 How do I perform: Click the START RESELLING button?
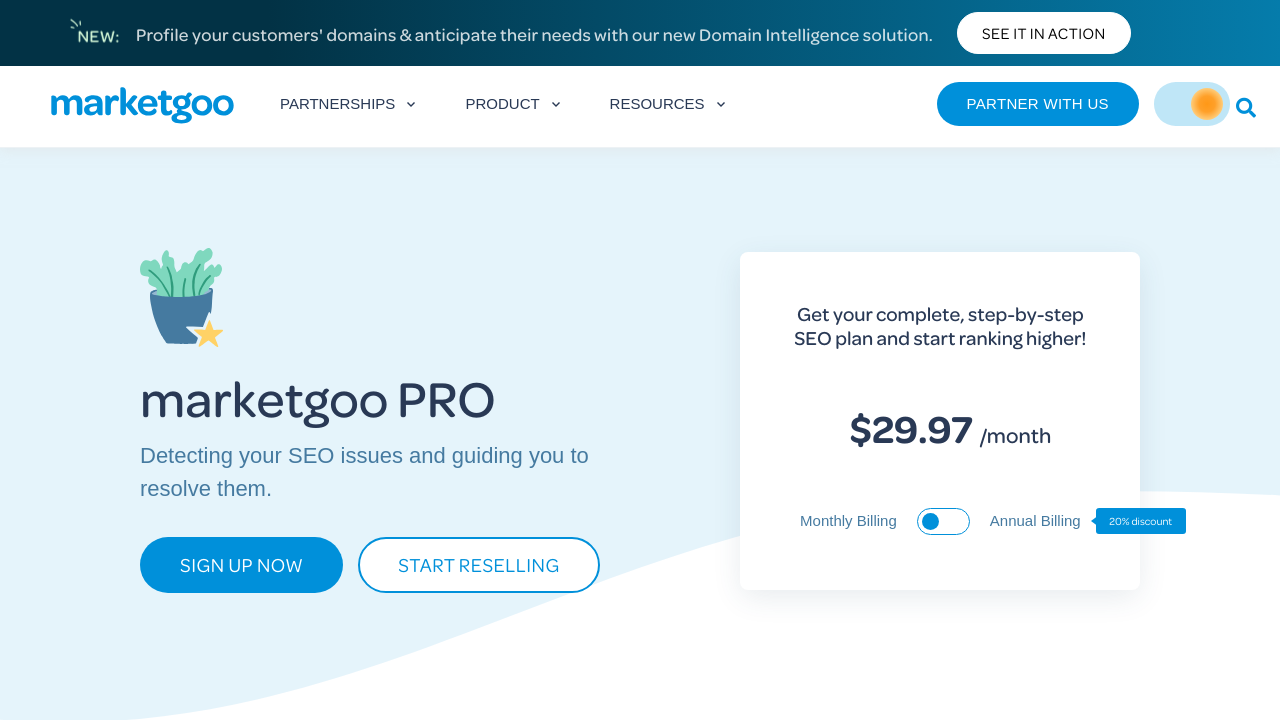tap(479, 565)
